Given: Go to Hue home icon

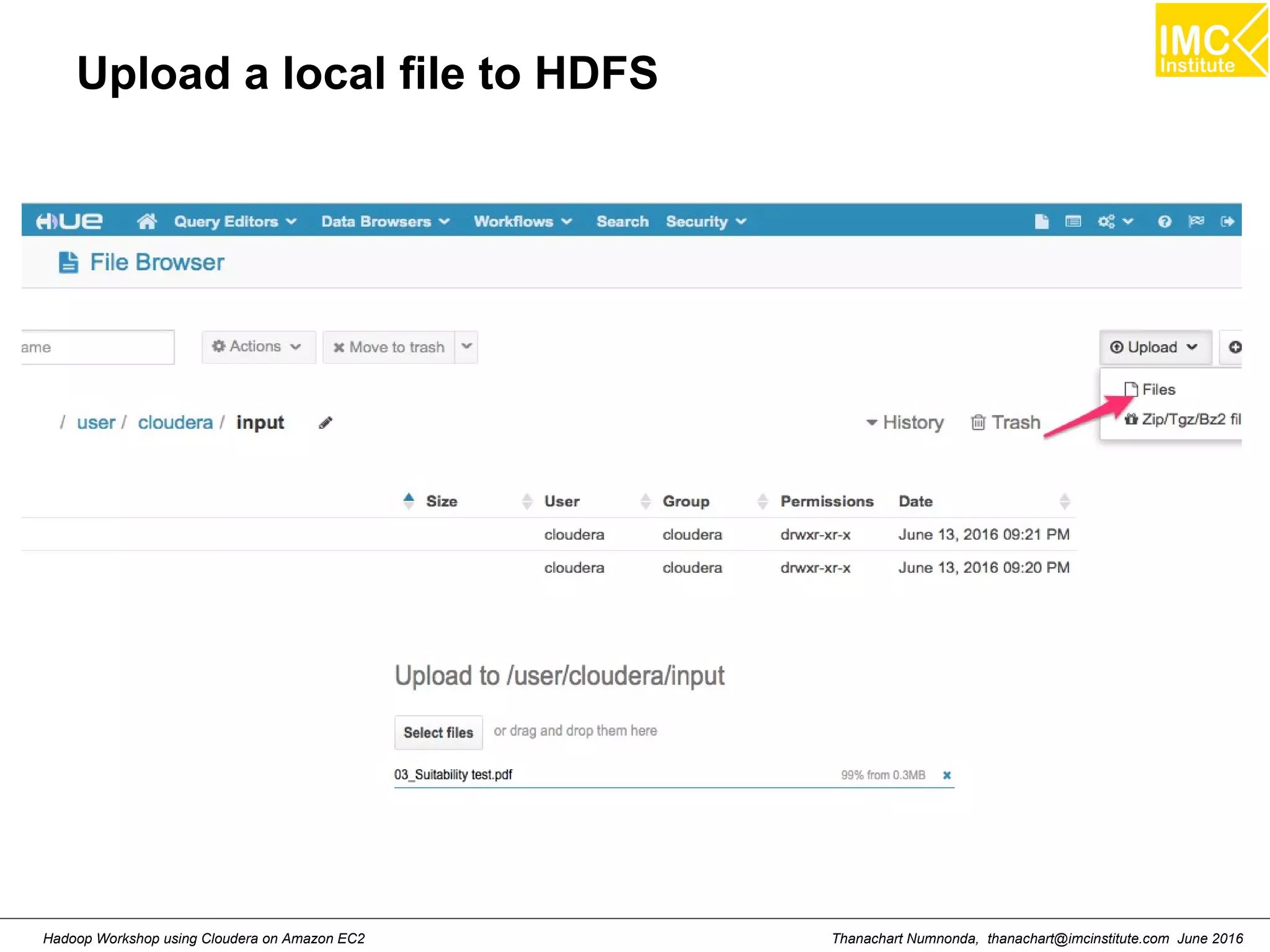Looking at the screenshot, I should (x=147, y=221).
